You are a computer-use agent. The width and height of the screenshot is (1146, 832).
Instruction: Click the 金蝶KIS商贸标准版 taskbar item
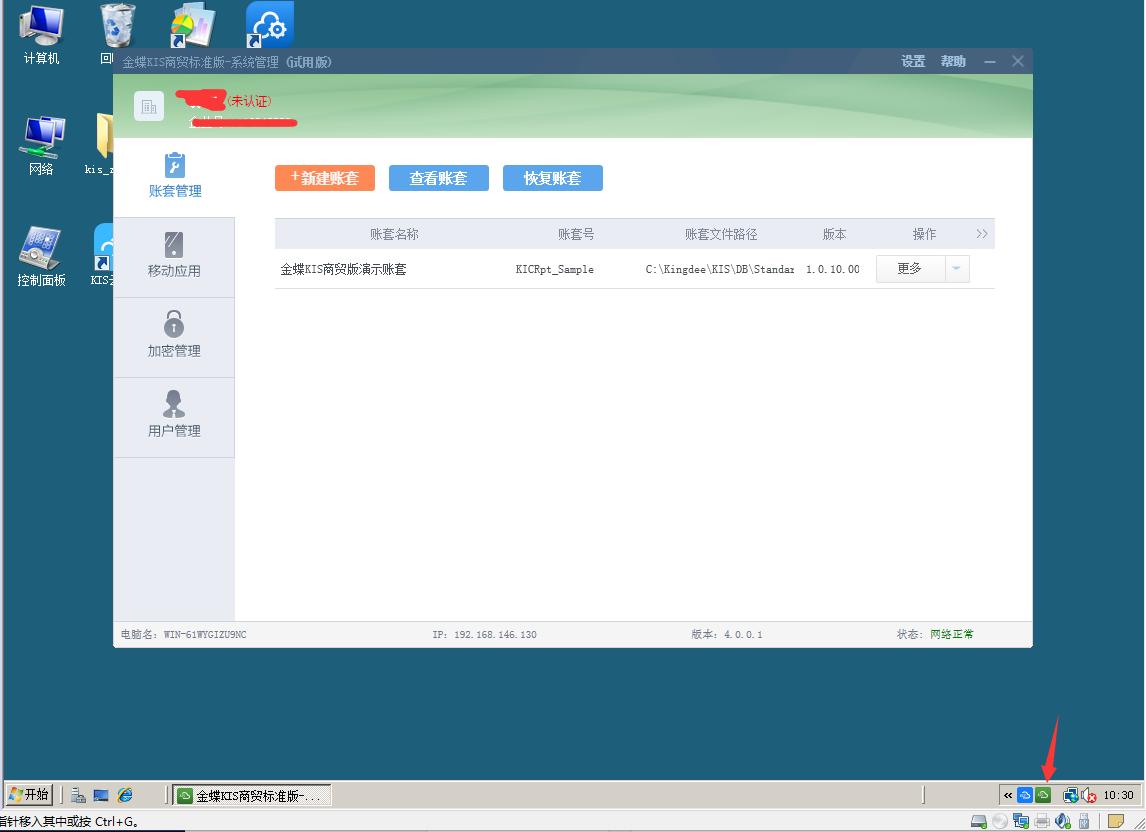coord(252,795)
